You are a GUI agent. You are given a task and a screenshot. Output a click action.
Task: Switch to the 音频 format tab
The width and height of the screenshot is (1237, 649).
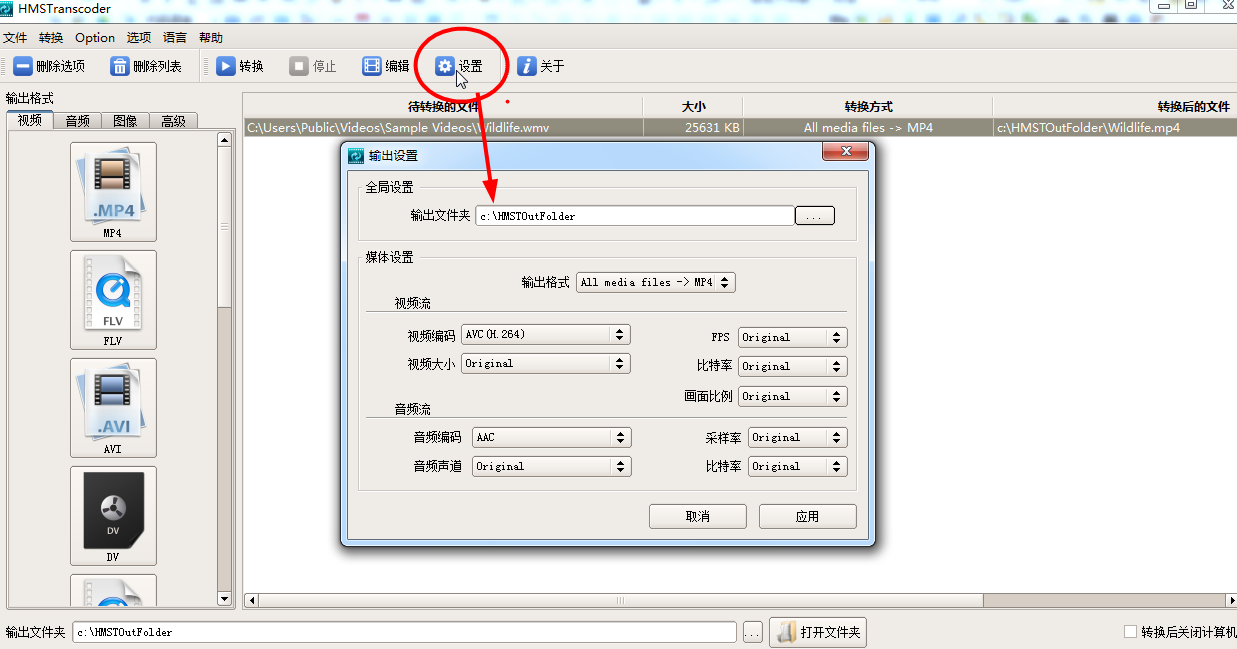[x=77, y=121]
